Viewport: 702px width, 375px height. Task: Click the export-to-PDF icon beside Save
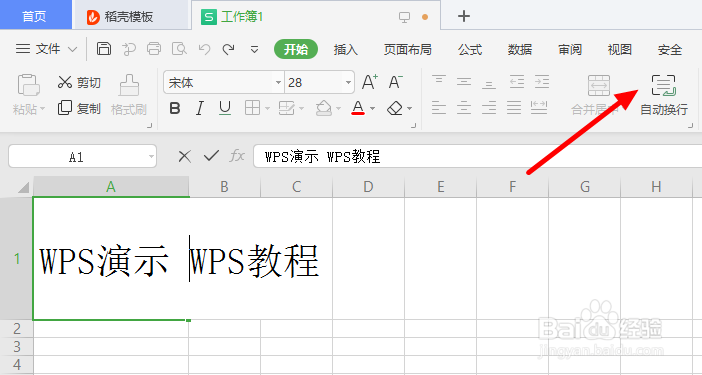[129, 49]
